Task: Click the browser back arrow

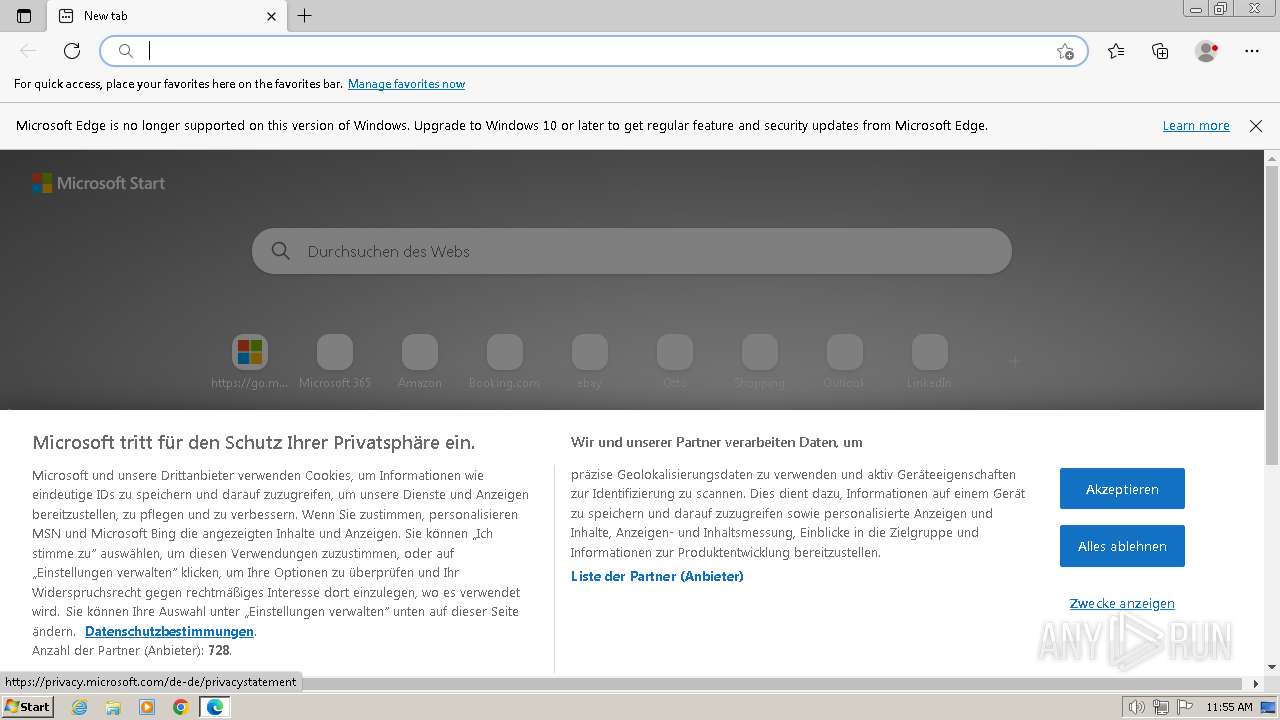Action: (28, 51)
